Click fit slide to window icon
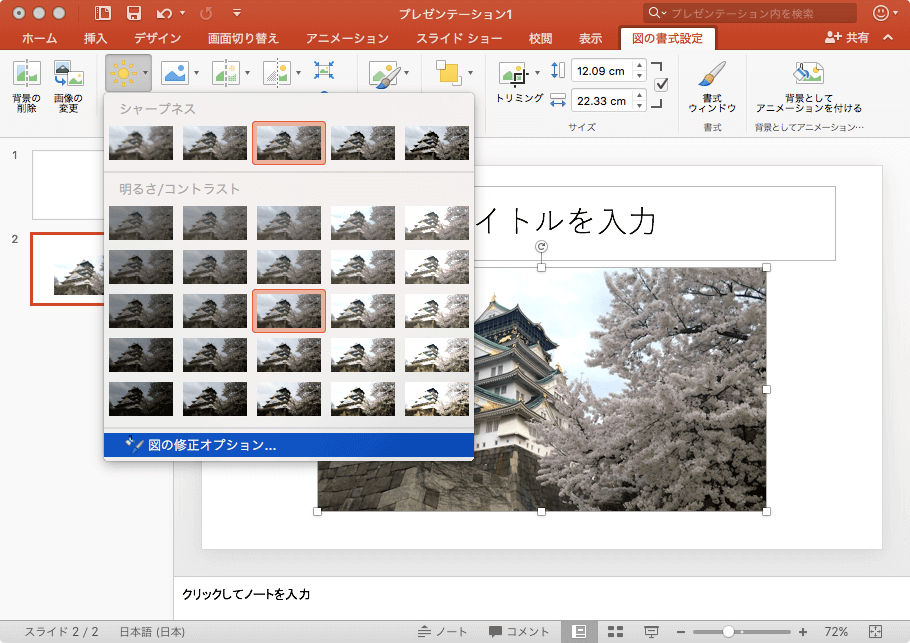 [x=876, y=632]
